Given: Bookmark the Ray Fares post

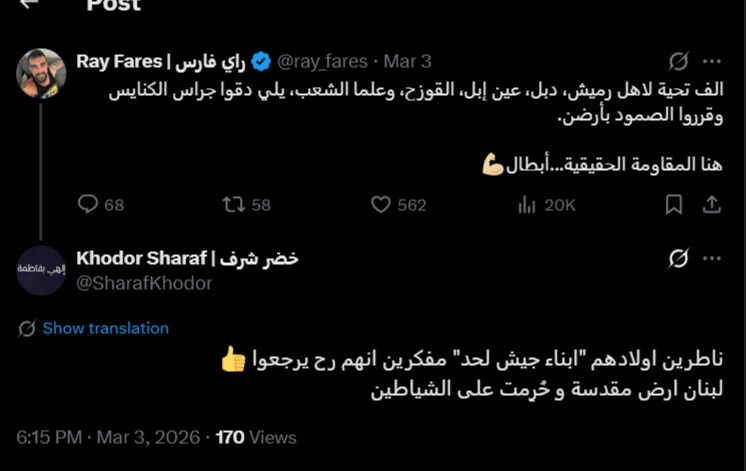Looking at the screenshot, I should [674, 205].
